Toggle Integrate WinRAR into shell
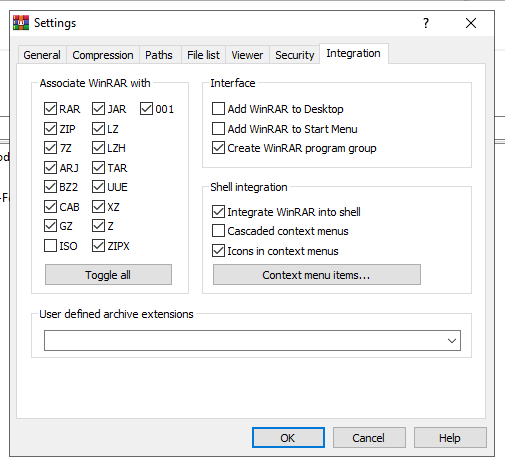The width and height of the screenshot is (505, 467). pyautogui.click(x=218, y=212)
